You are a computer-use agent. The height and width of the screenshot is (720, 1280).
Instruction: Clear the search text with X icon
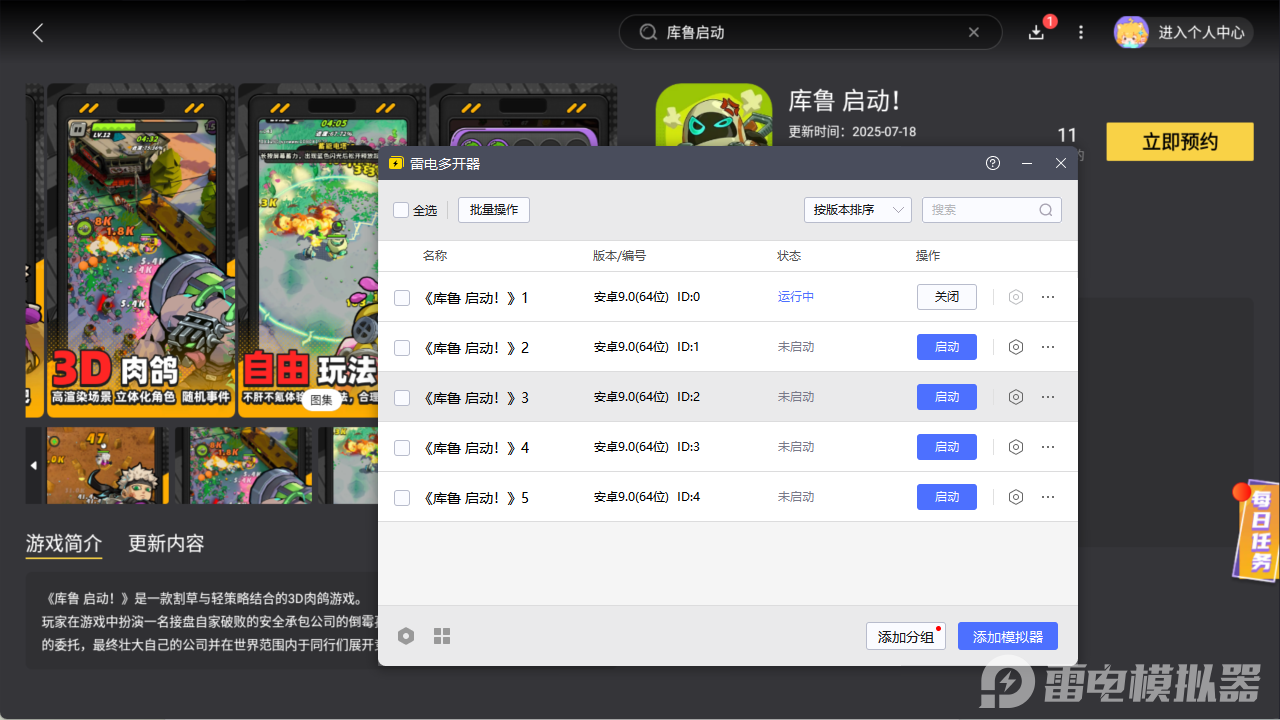(x=974, y=32)
